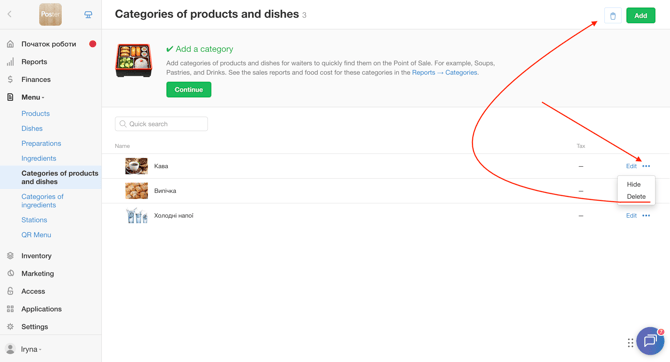
Task: Open Ingredients page
Action: (x=39, y=158)
